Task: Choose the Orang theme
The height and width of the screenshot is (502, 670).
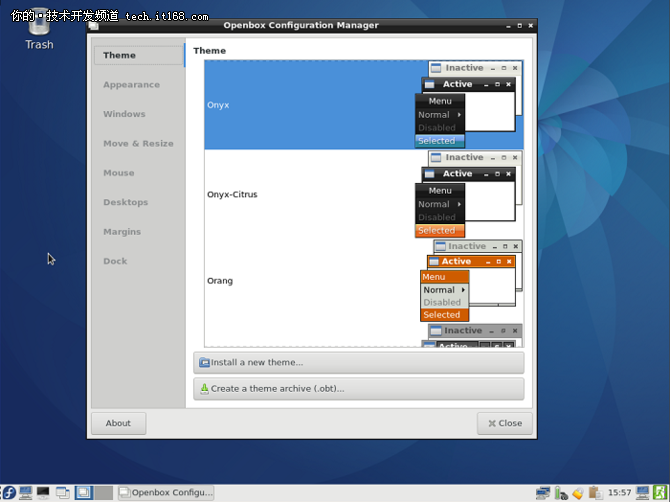Action: pos(364,281)
